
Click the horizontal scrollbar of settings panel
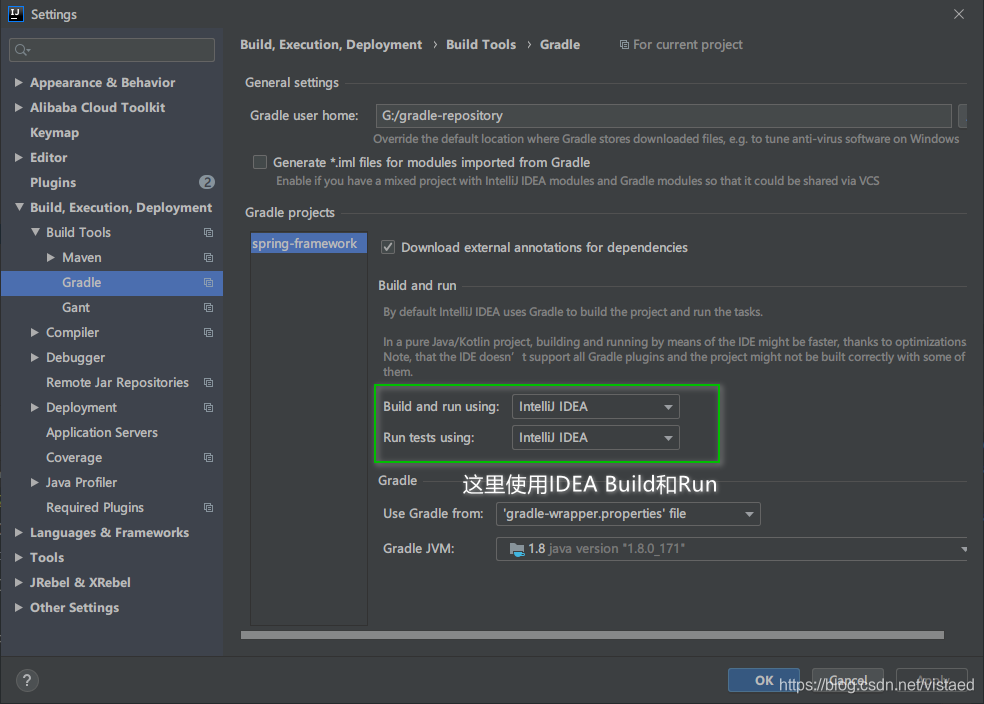[592, 635]
